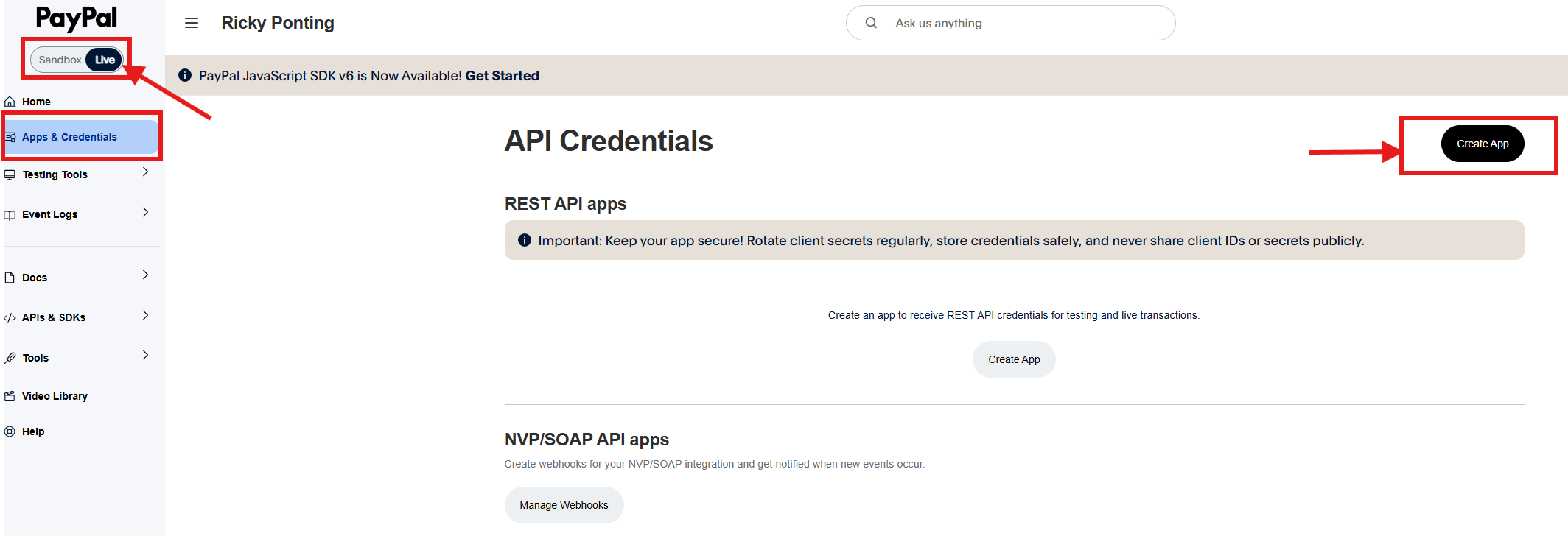The height and width of the screenshot is (536, 1568).
Task: Click the Home house icon
Action: point(10,102)
